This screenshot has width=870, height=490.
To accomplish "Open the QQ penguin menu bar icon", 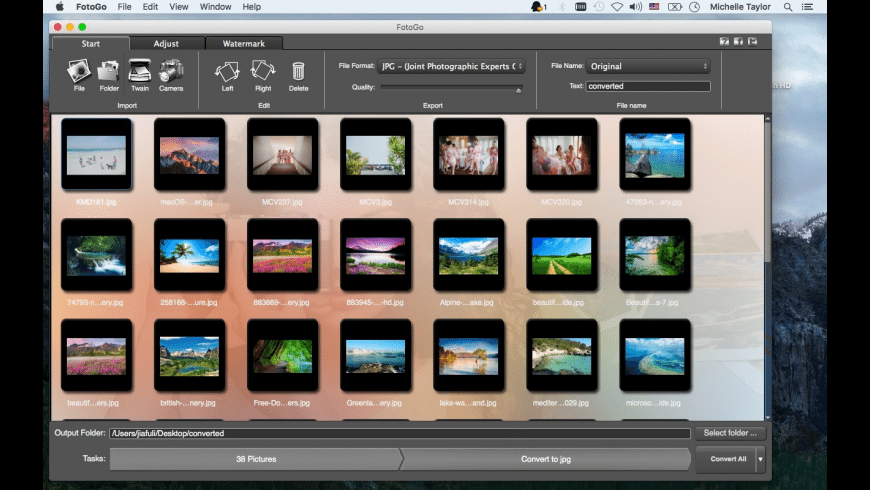I will click(x=538, y=7).
